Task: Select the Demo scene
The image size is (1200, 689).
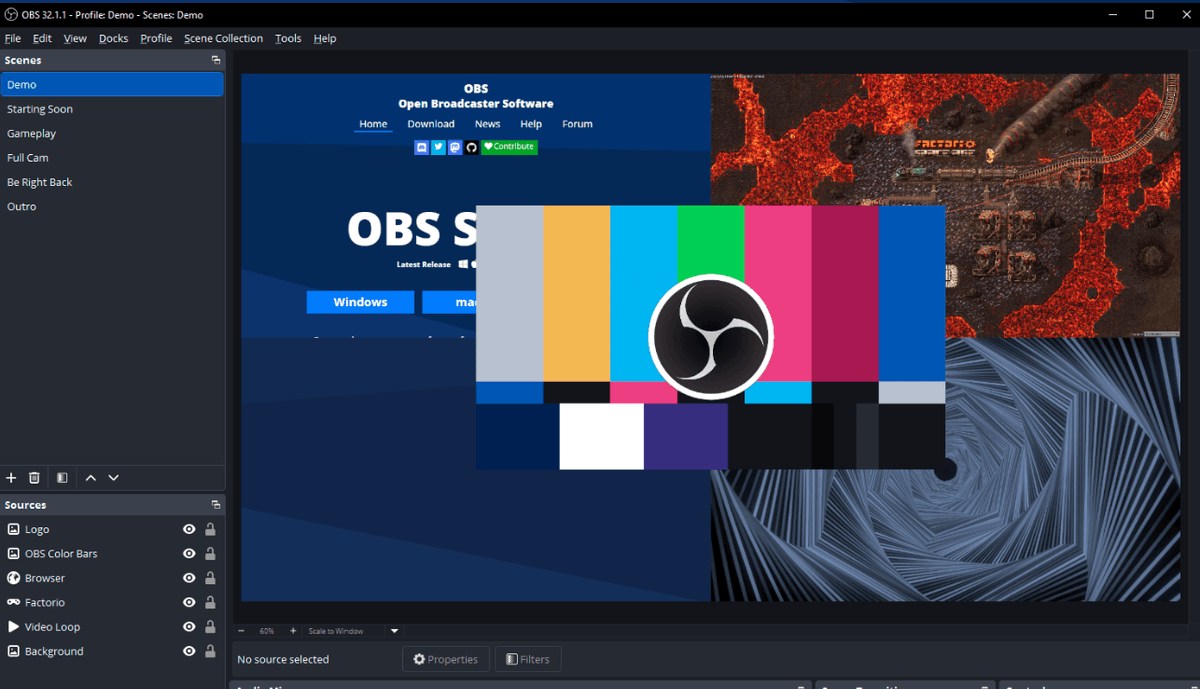Action: click(x=112, y=85)
